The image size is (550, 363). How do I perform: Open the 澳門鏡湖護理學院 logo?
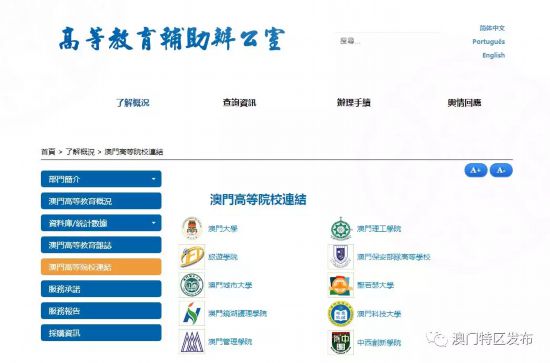[x=192, y=313]
